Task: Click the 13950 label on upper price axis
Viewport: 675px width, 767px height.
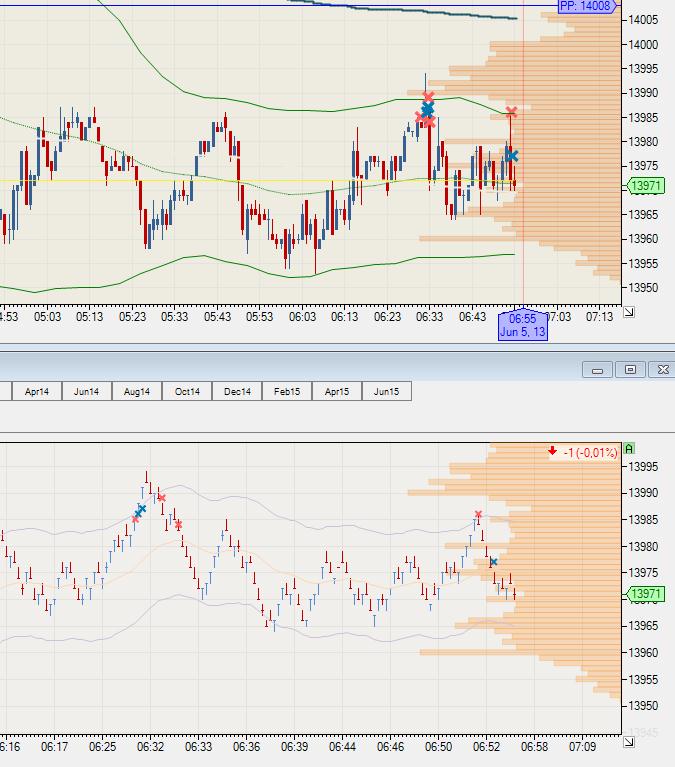Action: (x=643, y=288)
